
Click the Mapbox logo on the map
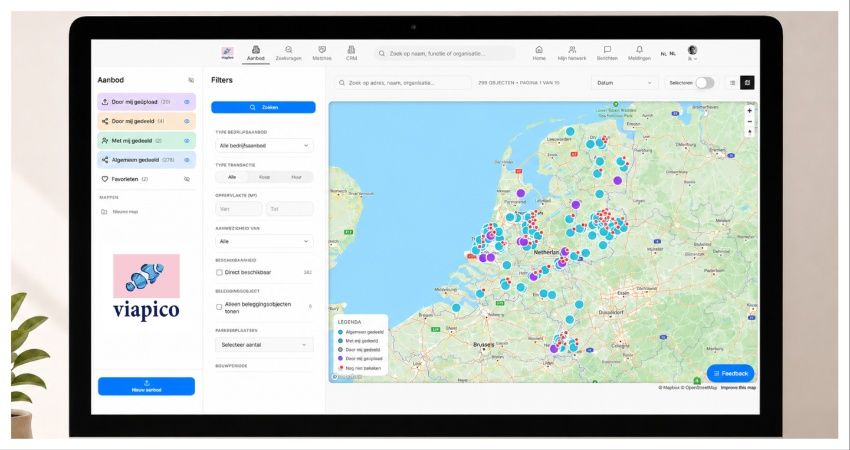click(347, 377)
